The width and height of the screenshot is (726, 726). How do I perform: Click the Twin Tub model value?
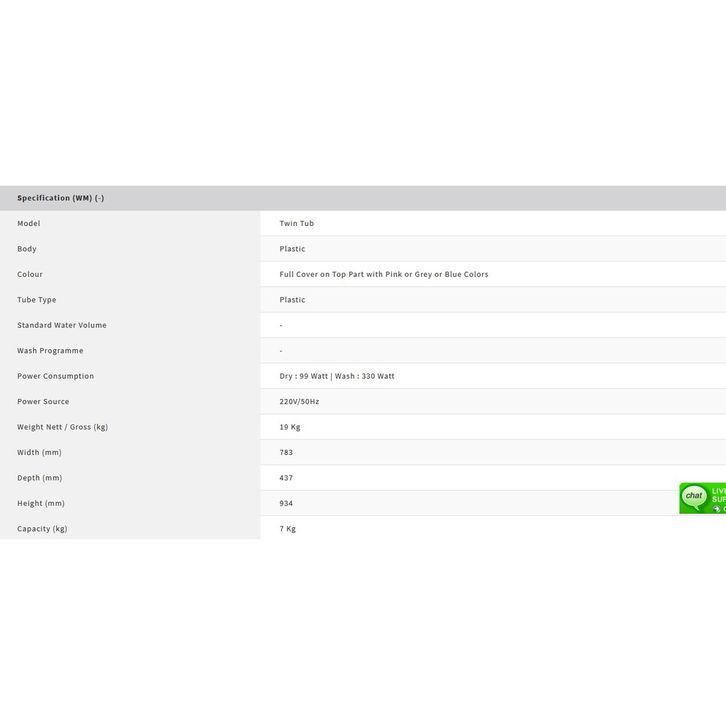coord(297,223)
